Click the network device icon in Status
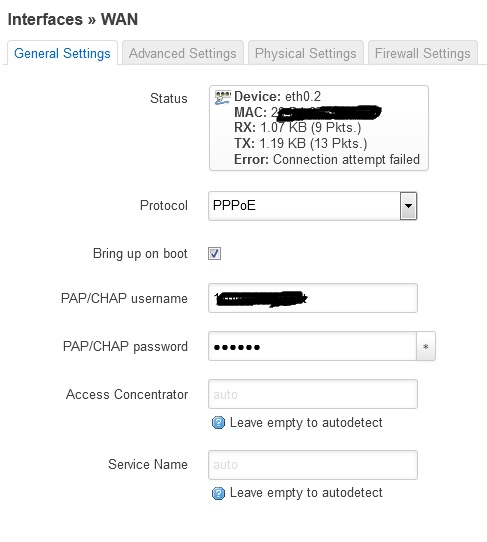Image resolution: width=487 pixels, height=542 pixels. coord(222,97)
